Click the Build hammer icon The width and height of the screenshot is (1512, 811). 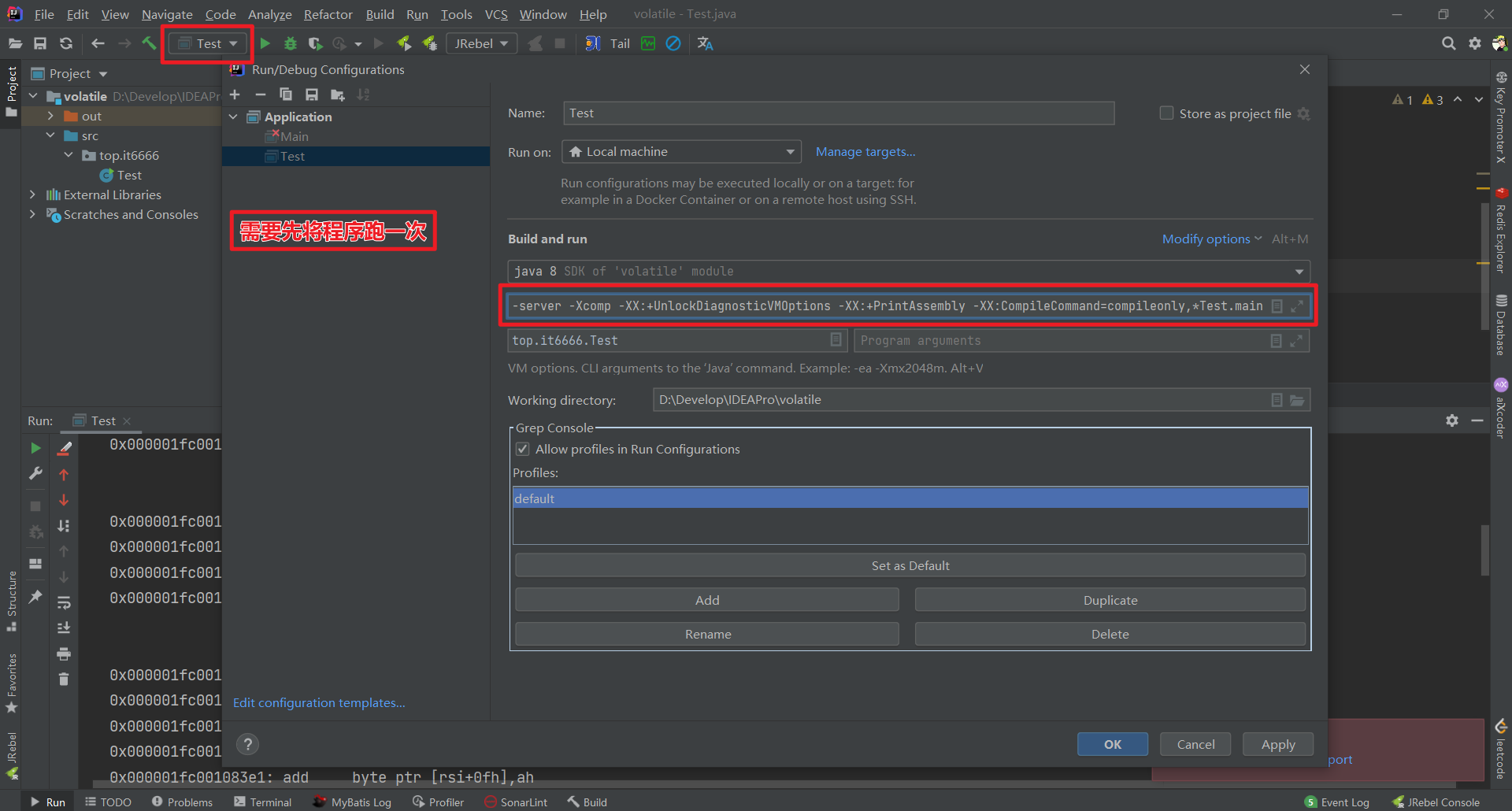149,43
